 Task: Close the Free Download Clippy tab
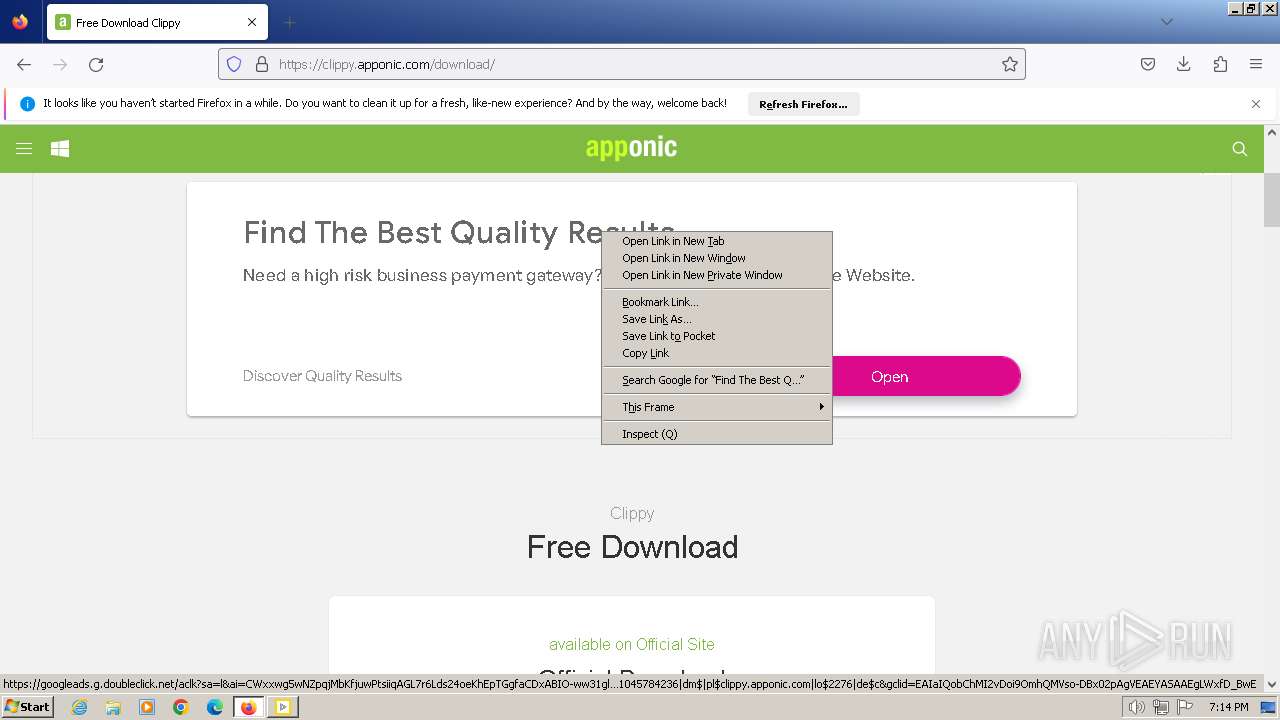[x=252, y=22]
